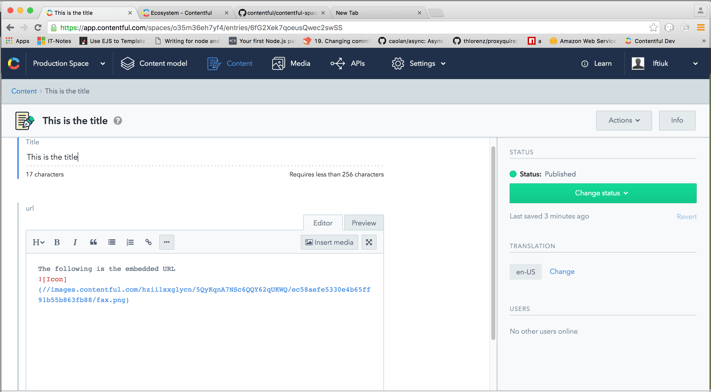Open the Production Space dropdown
Screen dimensions: 711x392
tap(69, 64)
